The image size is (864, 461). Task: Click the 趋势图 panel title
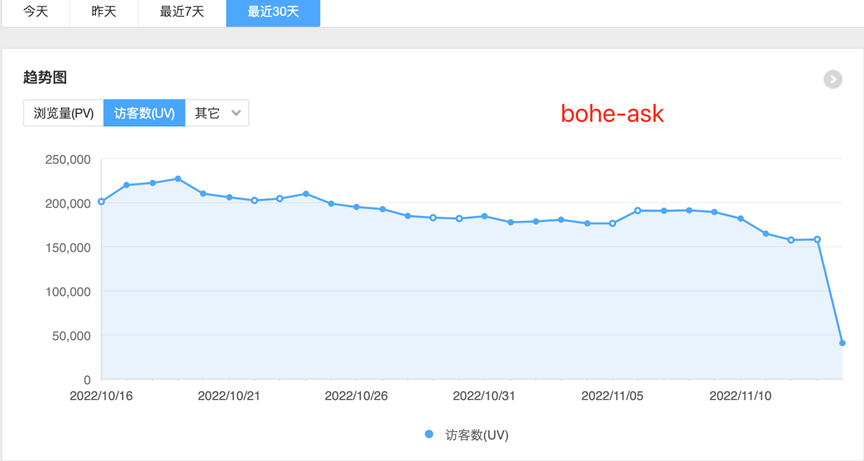(x=45, y=77)
